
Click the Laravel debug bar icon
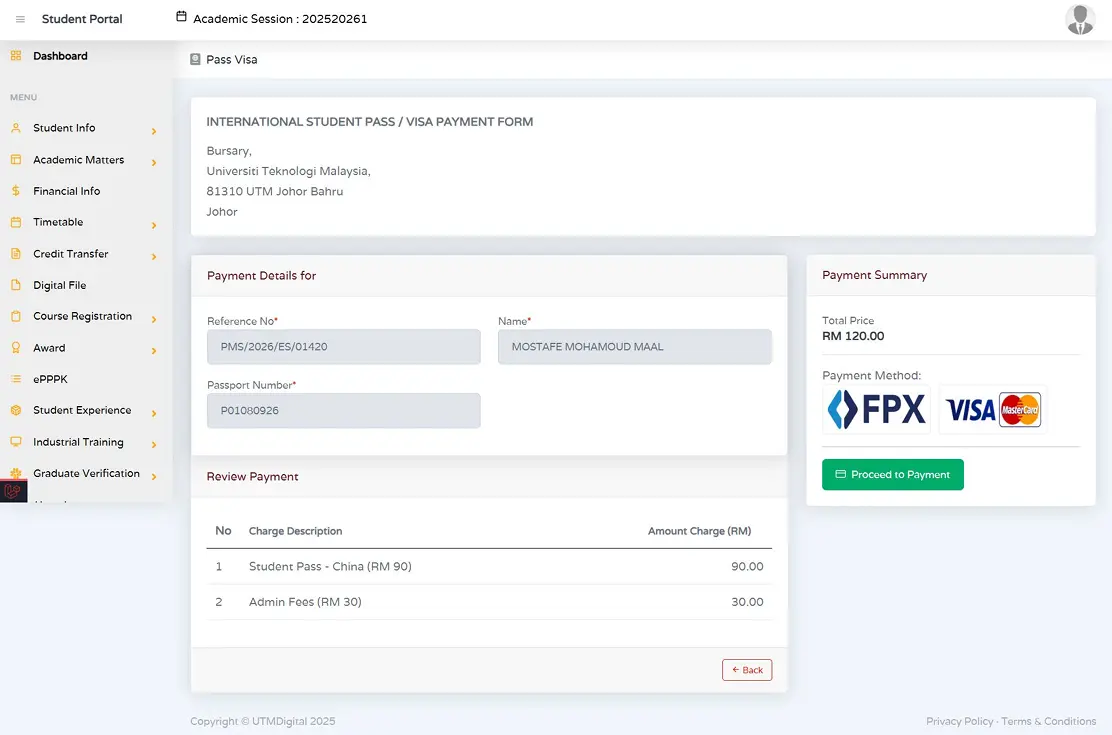tap(13, 491)
